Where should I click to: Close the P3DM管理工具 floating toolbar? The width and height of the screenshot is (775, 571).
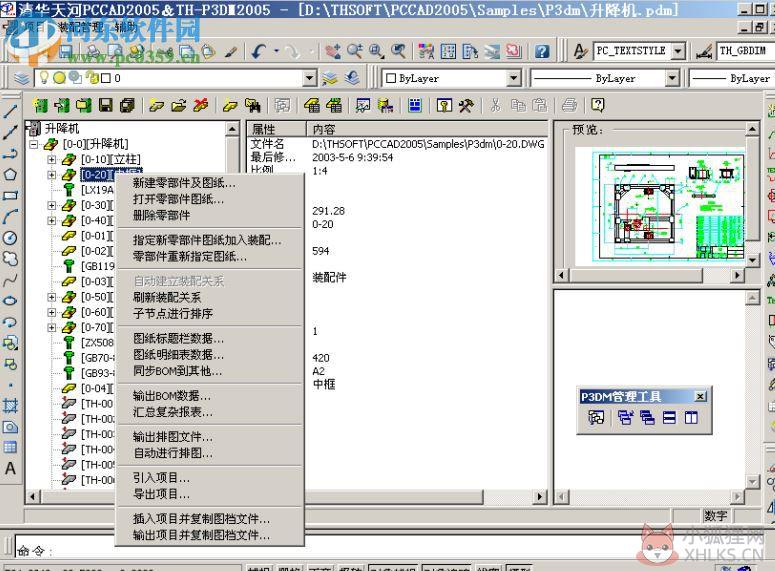pyautogui.click(x=700, y=396)
